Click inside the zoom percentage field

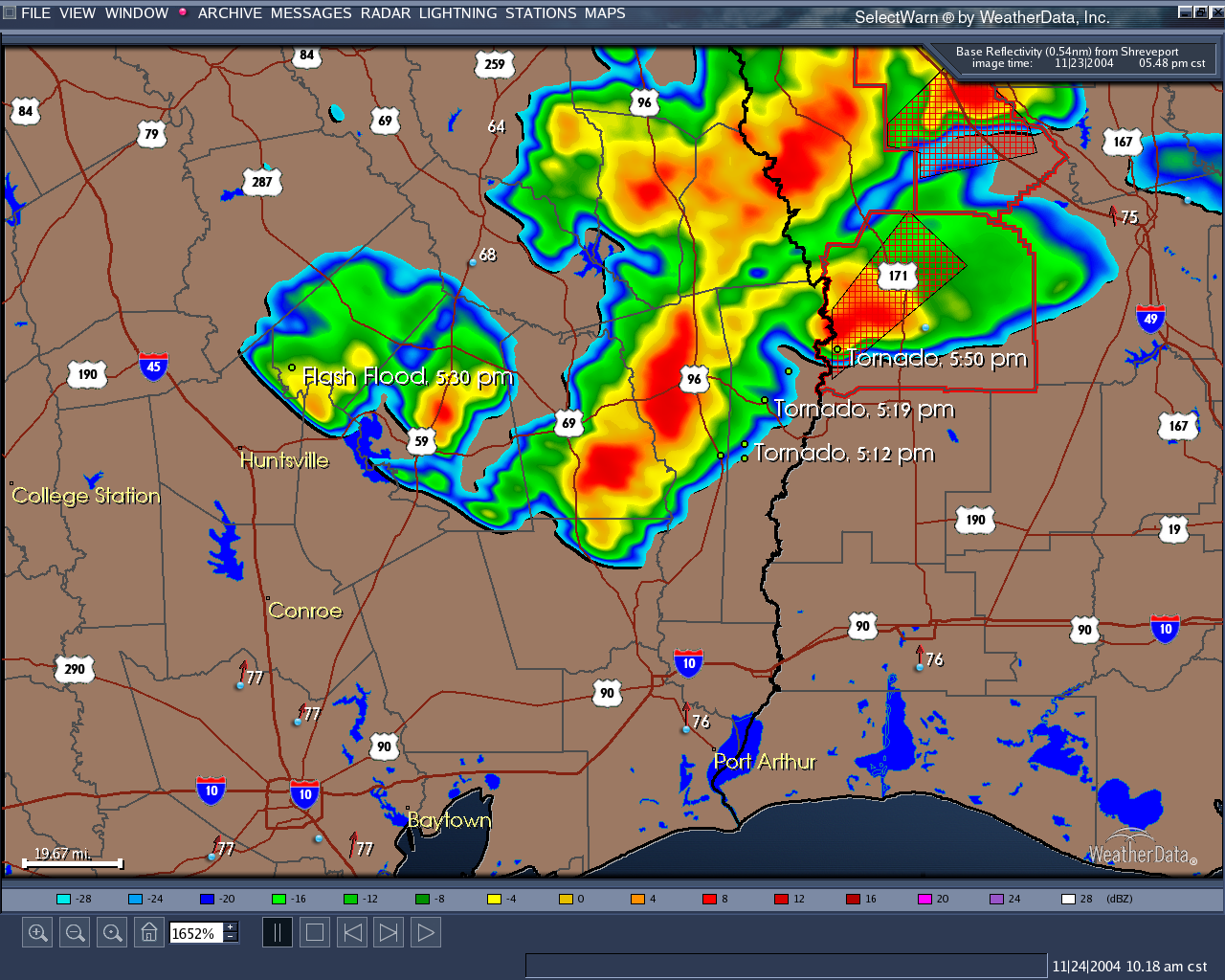tap(196, 932)
